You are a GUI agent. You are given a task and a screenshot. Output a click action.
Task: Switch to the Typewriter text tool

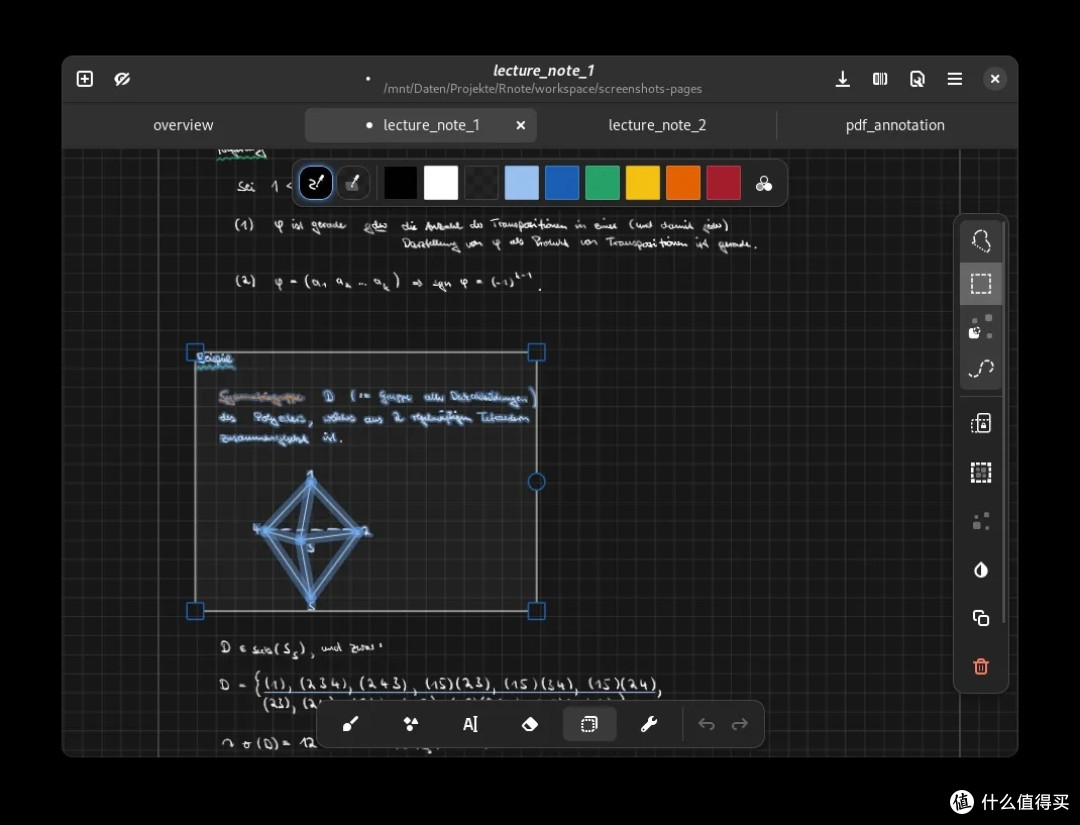(x=470, y=724)
